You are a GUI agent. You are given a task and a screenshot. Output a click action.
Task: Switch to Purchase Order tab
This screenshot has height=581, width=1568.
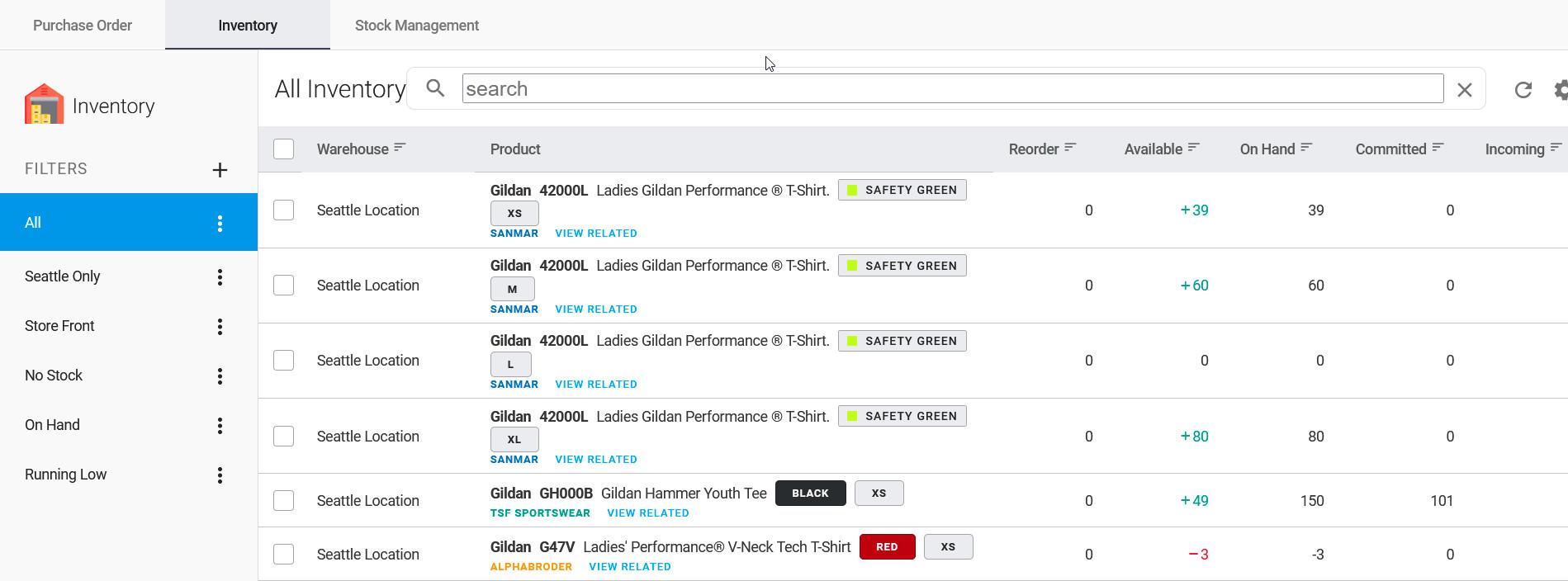click(83, 26)
